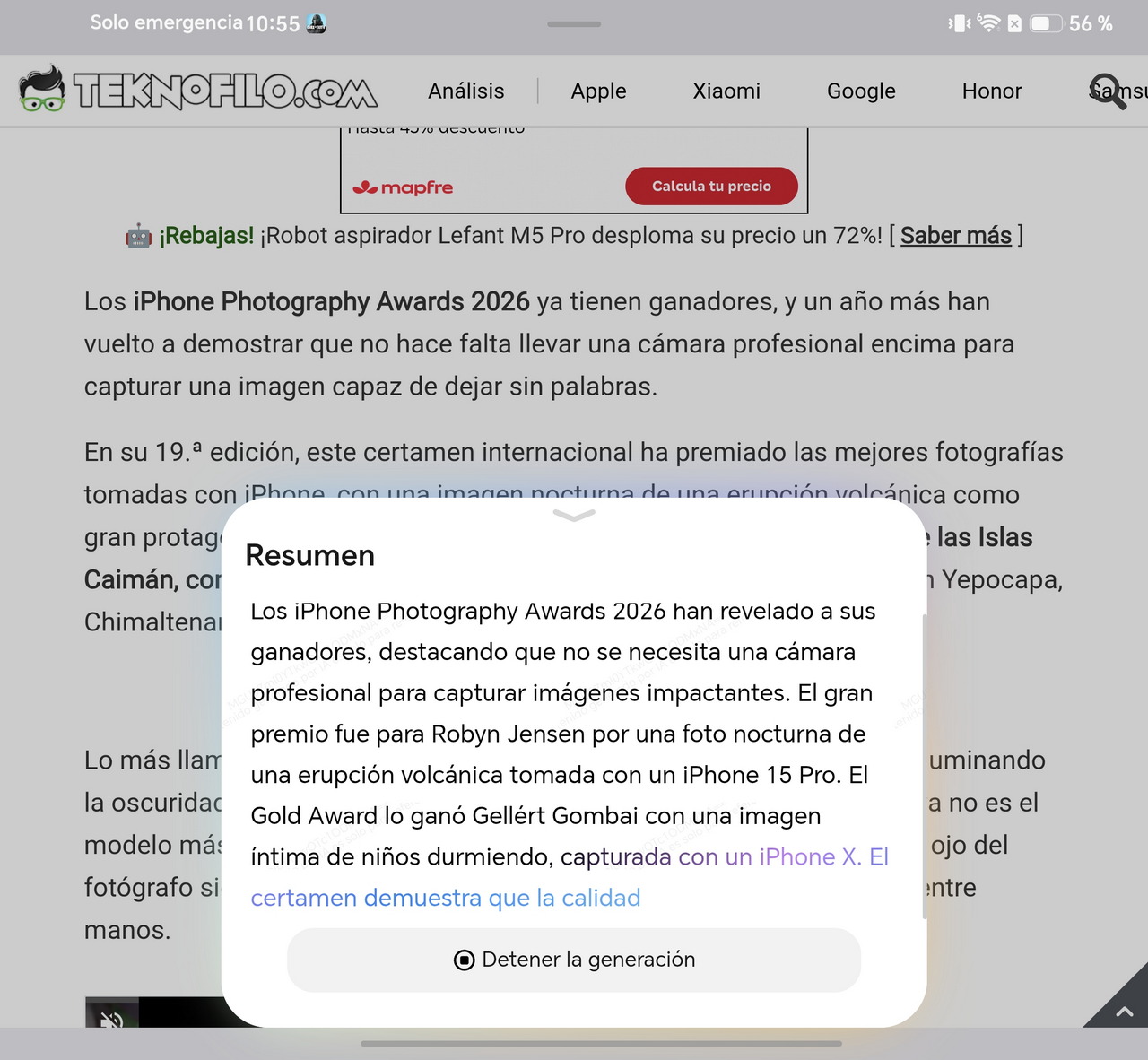Unmute the video with the speaker icon
The width and height of the screenshot is (1148, 1060).
(111, 1018)
